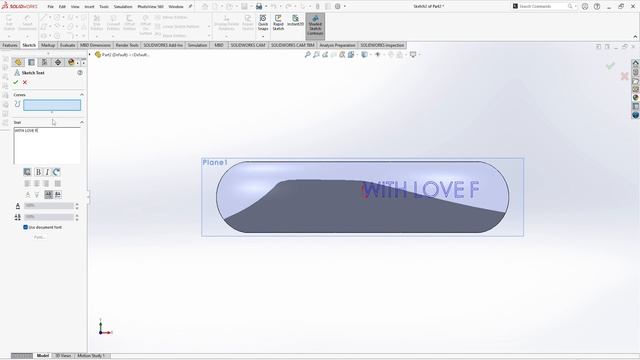Image resolution: width=640 pixels, height=360 pixels.
Task: Switch to the Model bottom tab
Action: (42, 356)
